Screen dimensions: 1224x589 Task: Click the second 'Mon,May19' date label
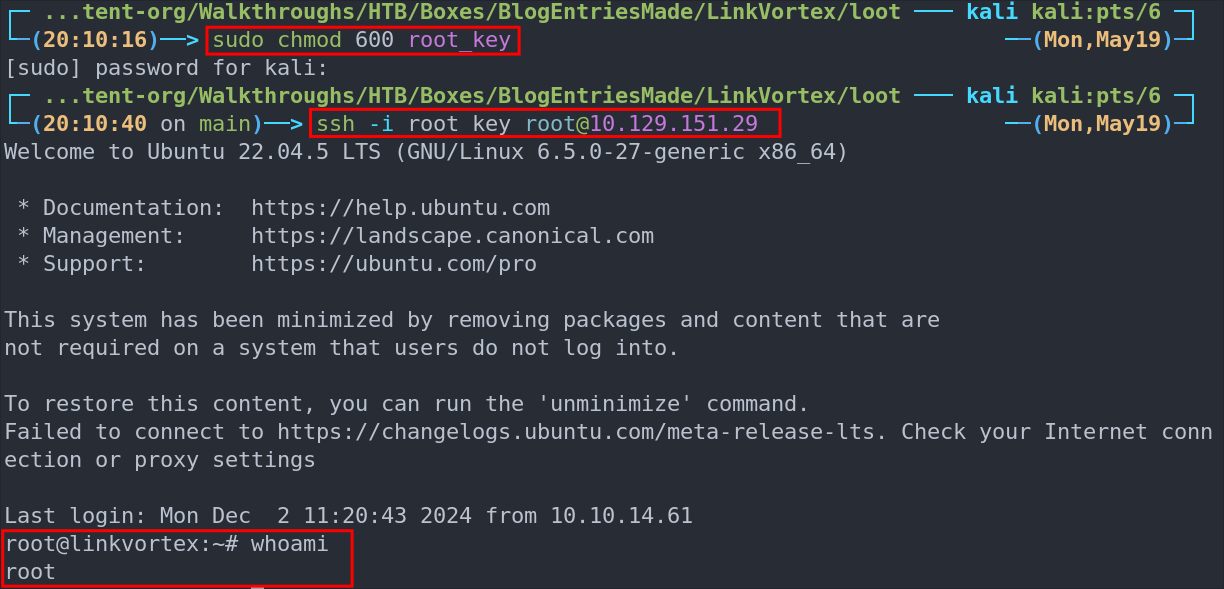(1103, 124)
